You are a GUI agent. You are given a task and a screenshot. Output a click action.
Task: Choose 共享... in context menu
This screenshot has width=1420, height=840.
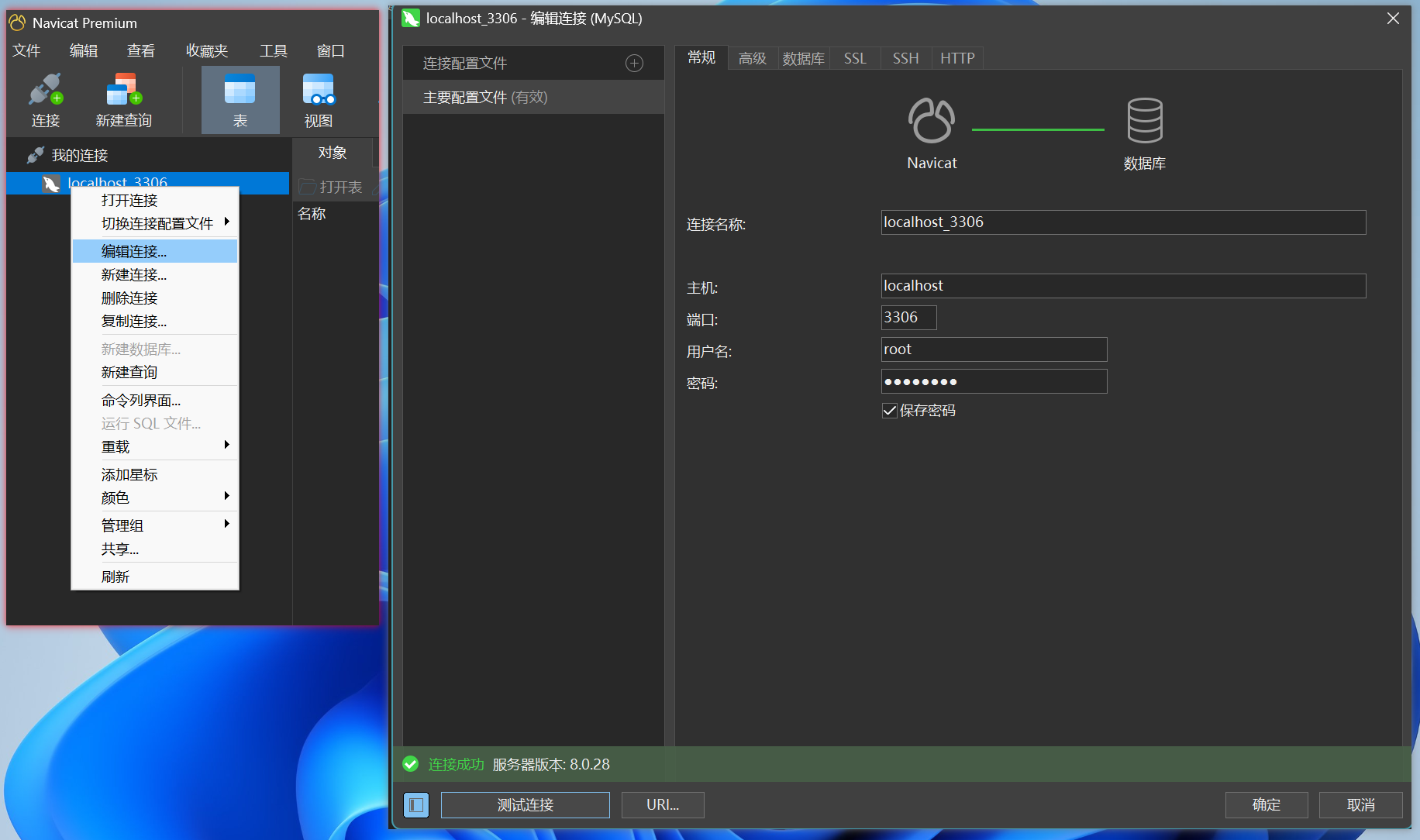tap(155, 549)
